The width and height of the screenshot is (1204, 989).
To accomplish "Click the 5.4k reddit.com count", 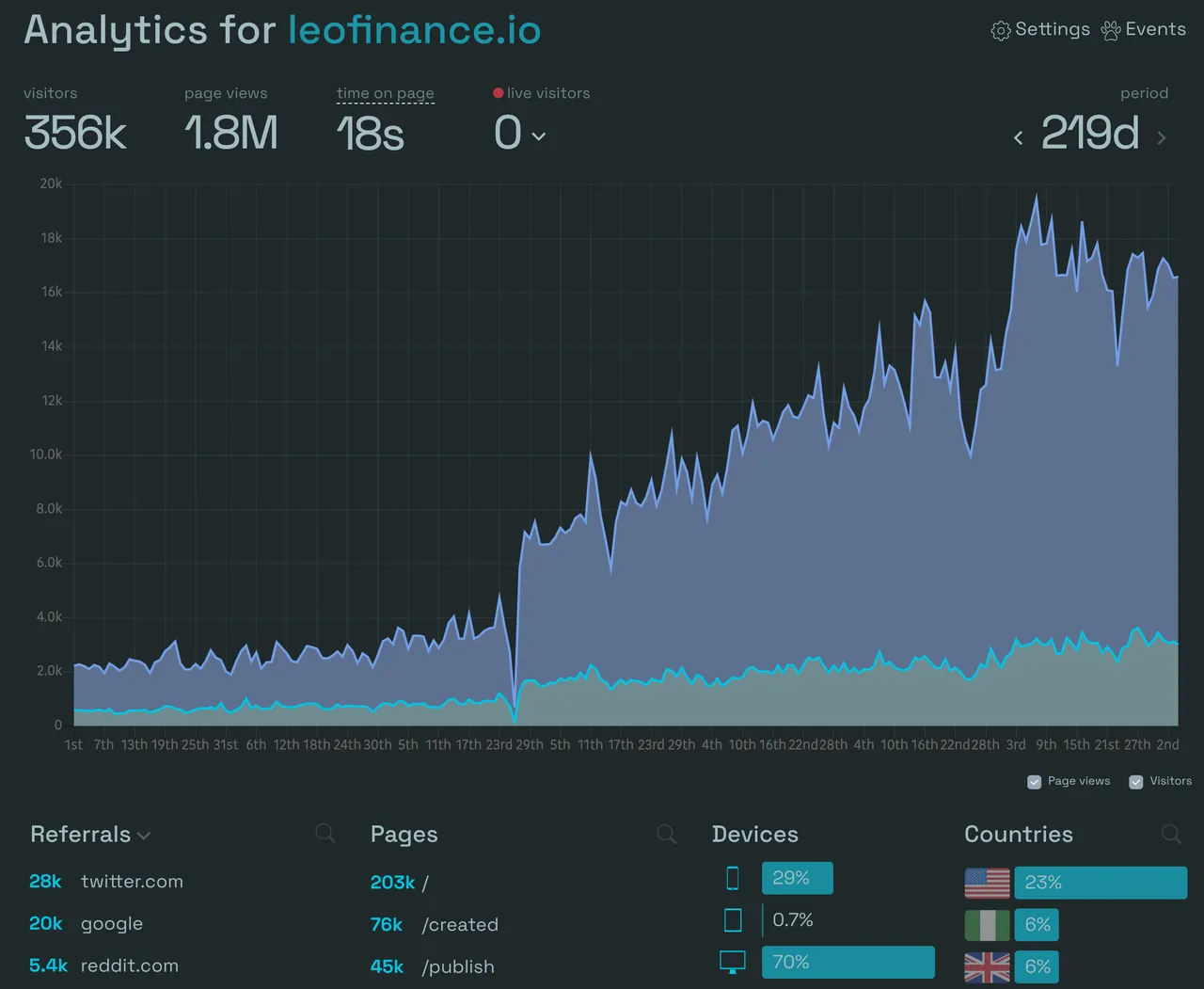I will click(49, 965).
